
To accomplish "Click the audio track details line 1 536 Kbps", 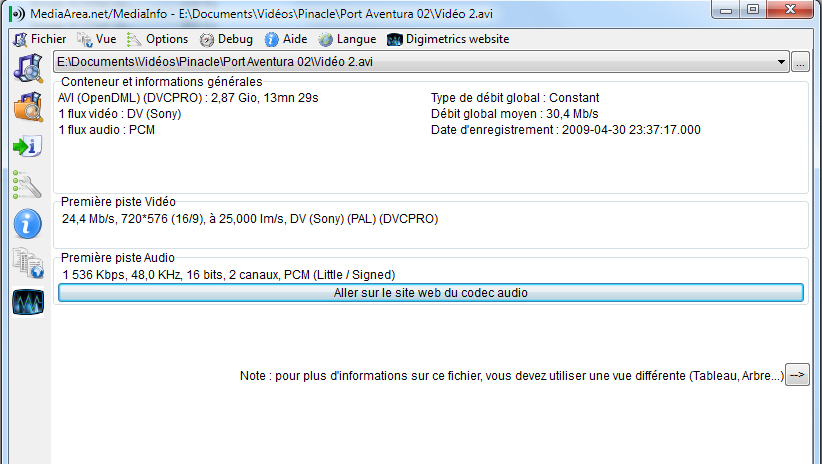I will (x=229, y=275).
